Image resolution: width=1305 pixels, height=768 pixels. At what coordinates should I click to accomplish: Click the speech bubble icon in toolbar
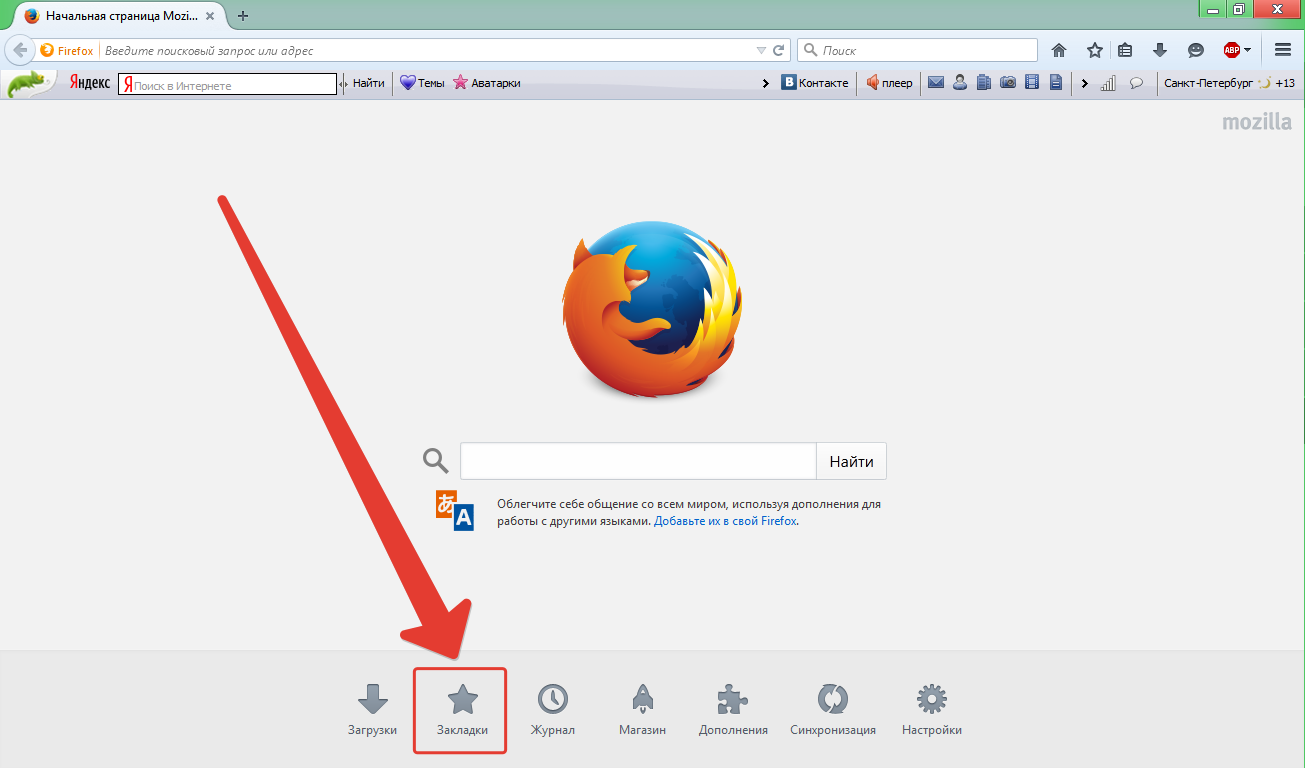point(1136,83)
